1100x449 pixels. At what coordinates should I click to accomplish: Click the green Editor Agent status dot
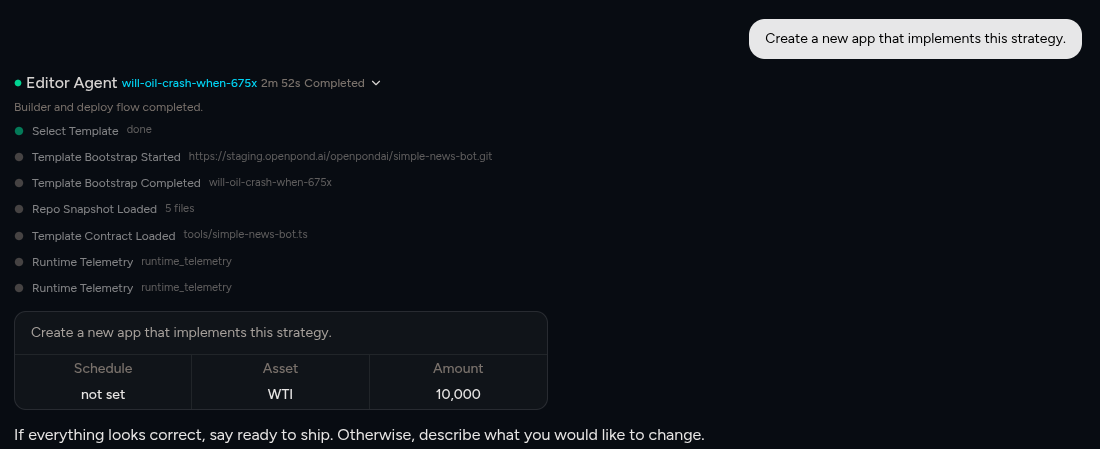coord(18,83)
